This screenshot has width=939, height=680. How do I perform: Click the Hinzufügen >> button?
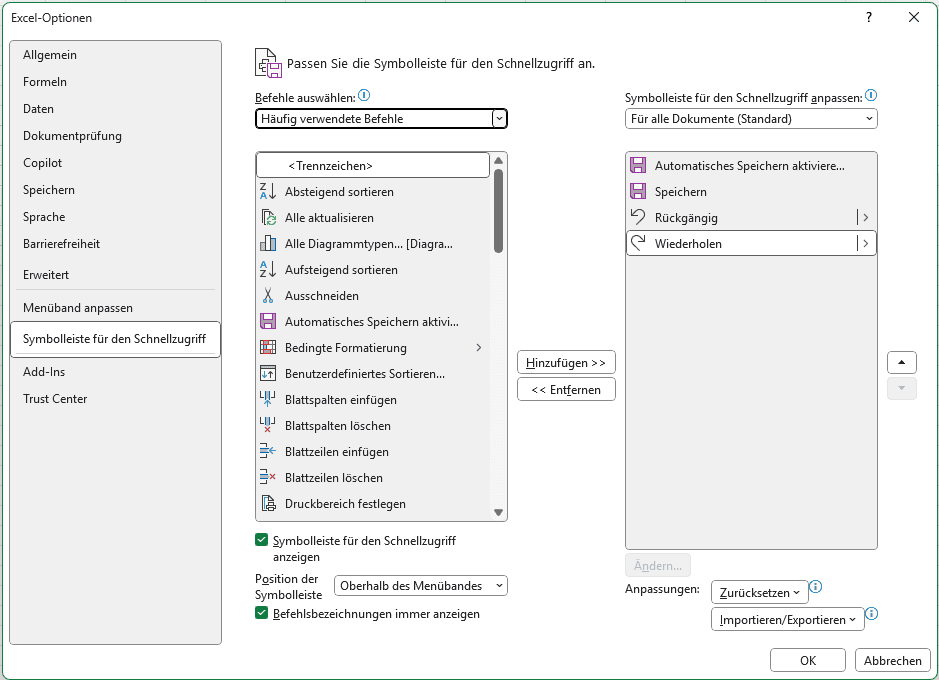coord(566,362)
